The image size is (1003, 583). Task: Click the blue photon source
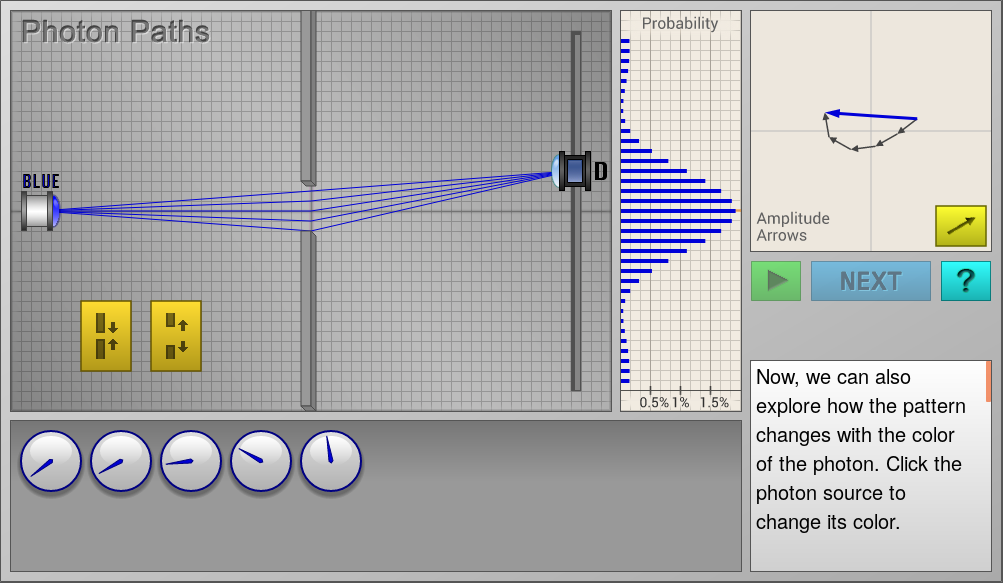pyautogui.click(x=41, y=211)
